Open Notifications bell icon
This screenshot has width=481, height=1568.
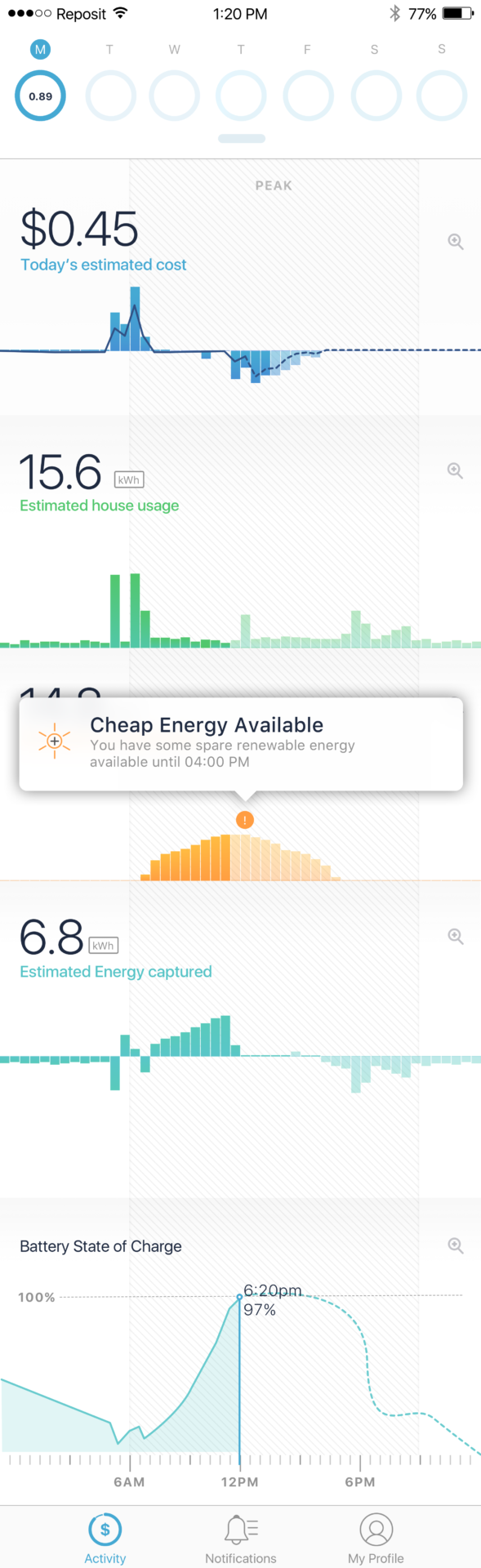pyautogui.click(x=241, y=1529)
